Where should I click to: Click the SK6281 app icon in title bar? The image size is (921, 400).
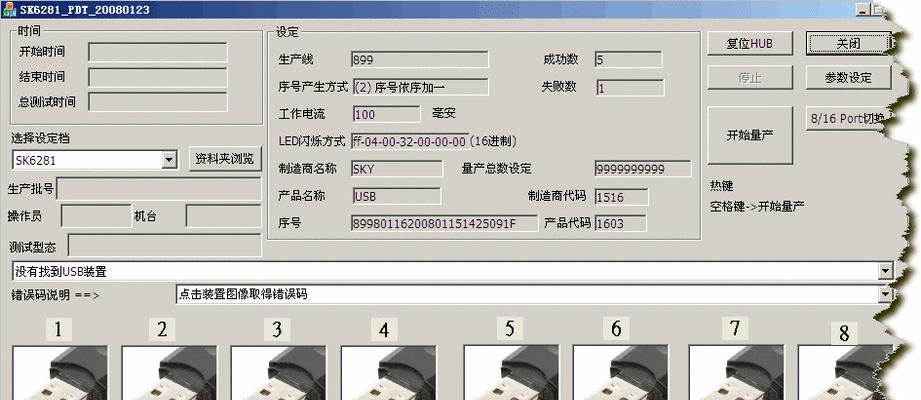pyautogui.click(x=9, y=9)
